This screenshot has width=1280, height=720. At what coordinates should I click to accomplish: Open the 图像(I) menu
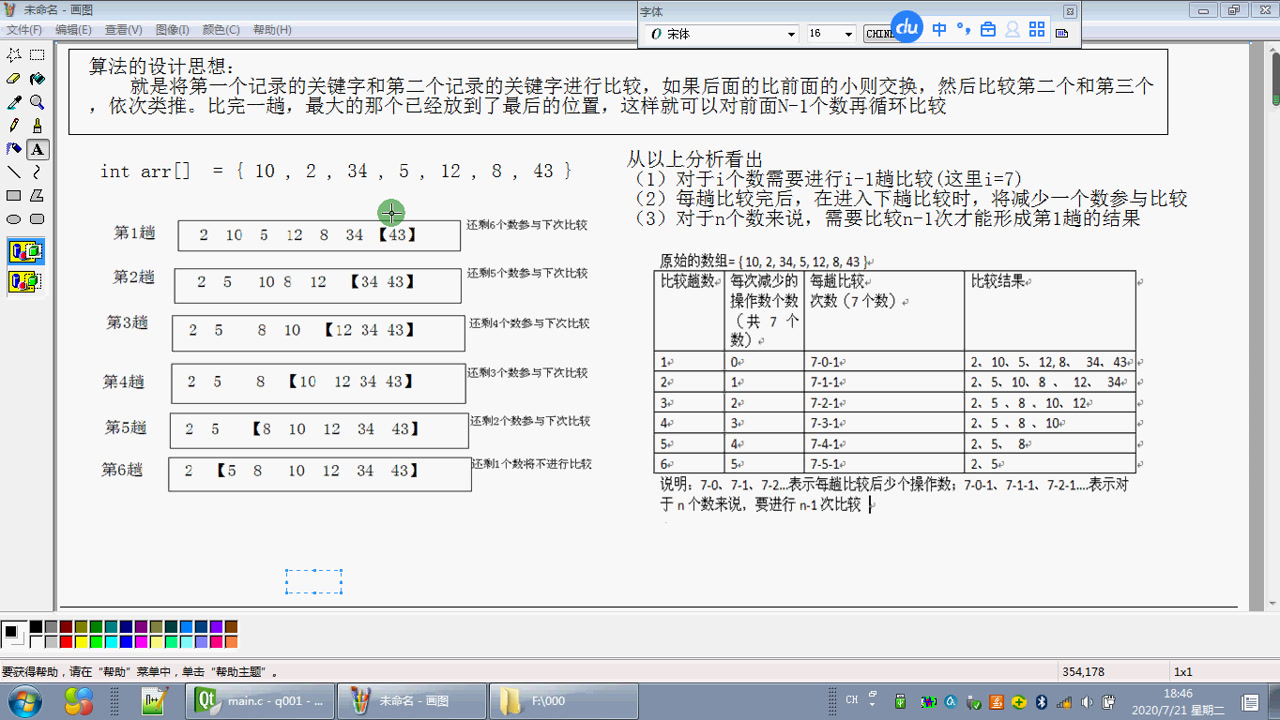[x=172, y=30]
